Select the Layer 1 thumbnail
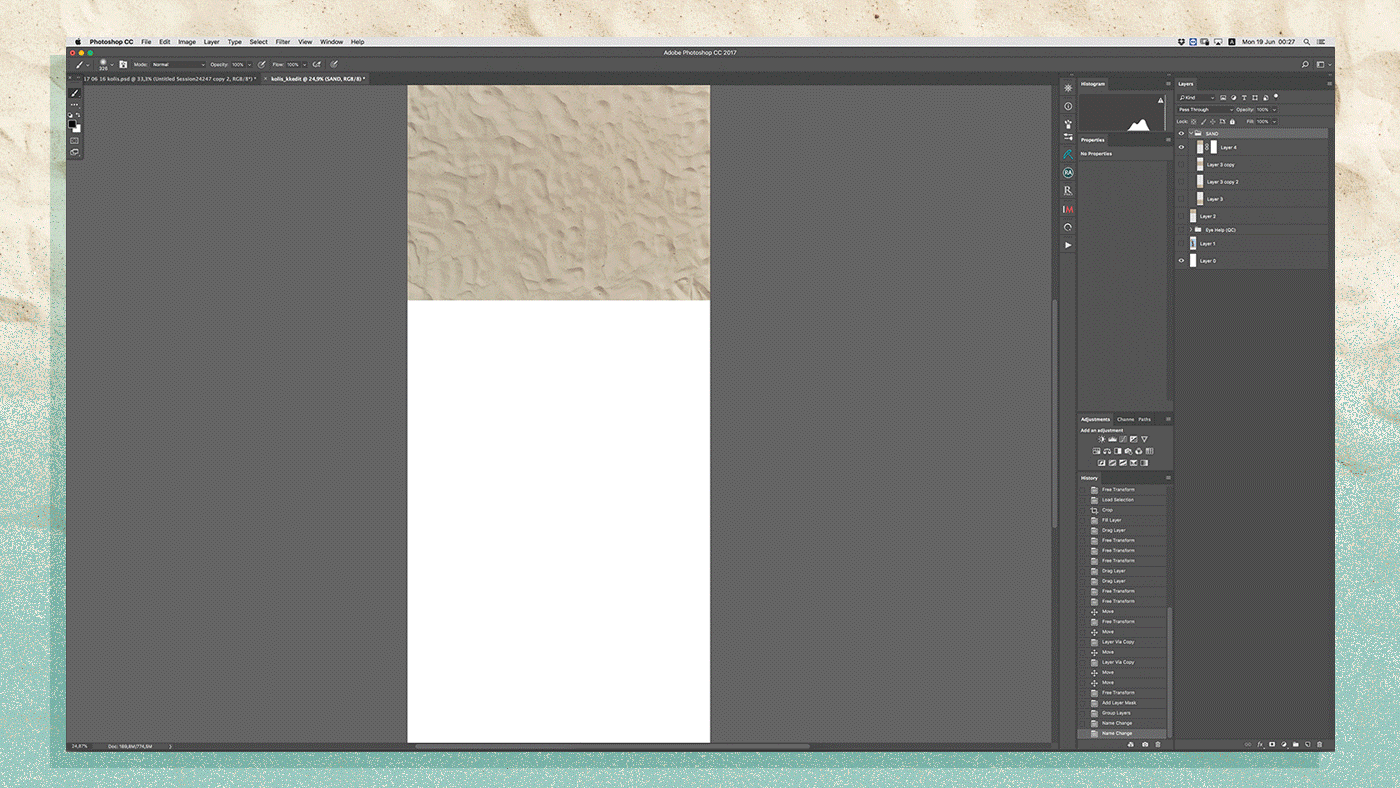The image size is (1400, 788). pyautogui.click(x=1193, y=243)
